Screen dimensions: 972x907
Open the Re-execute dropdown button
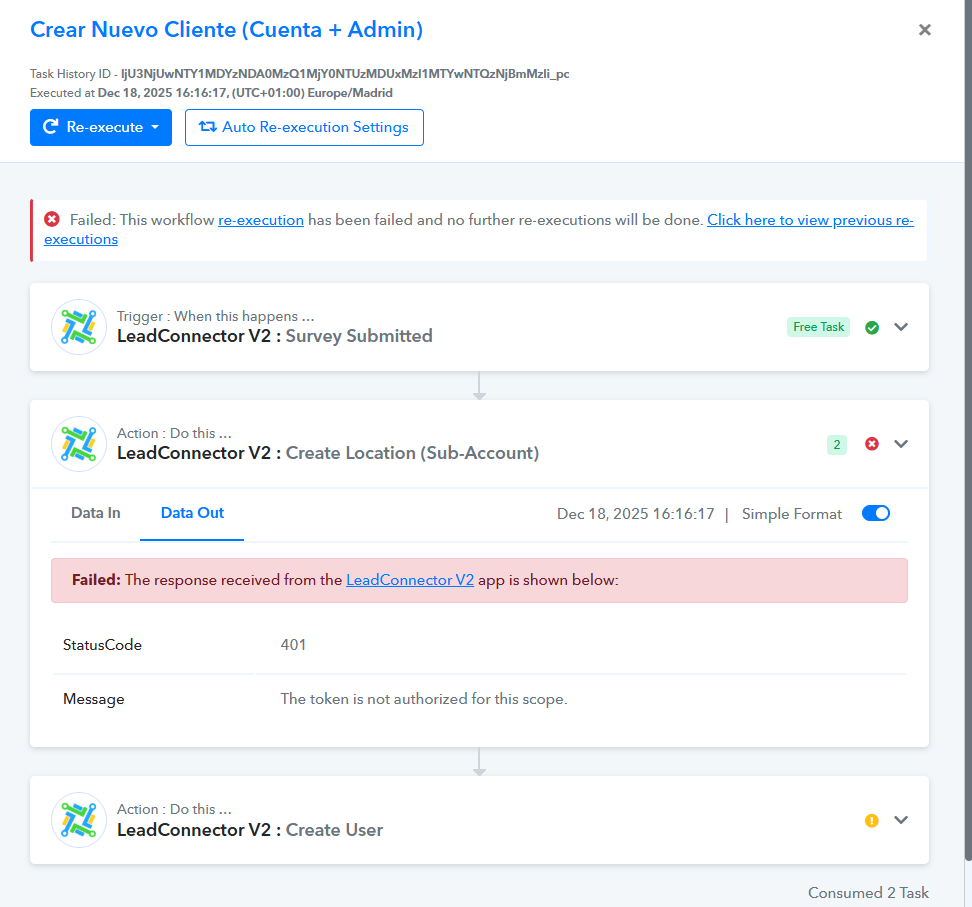tap(101, 128)
